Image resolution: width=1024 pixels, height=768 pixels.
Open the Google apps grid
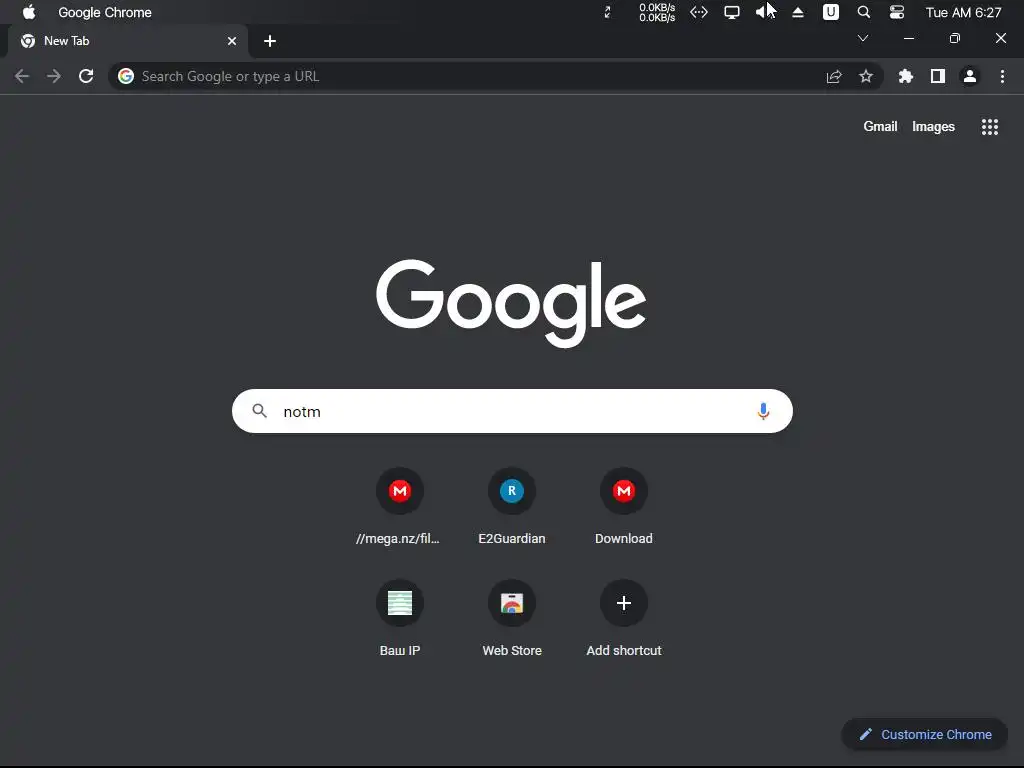click(990, 127)
